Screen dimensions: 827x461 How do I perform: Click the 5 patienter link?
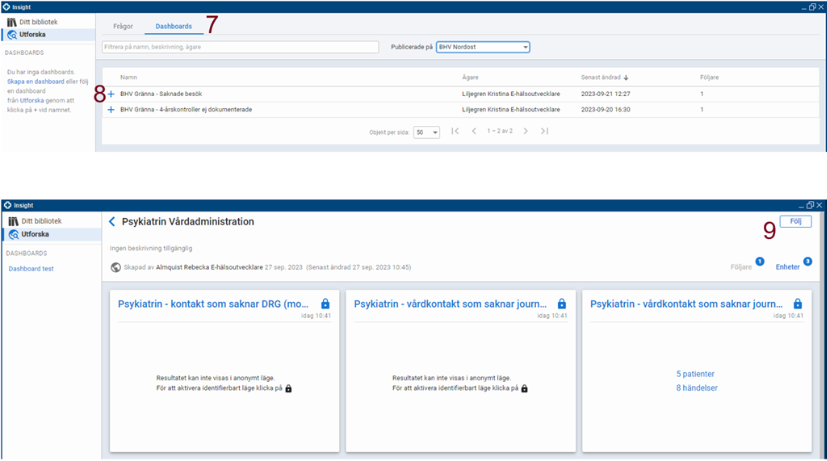pos(695,374)
